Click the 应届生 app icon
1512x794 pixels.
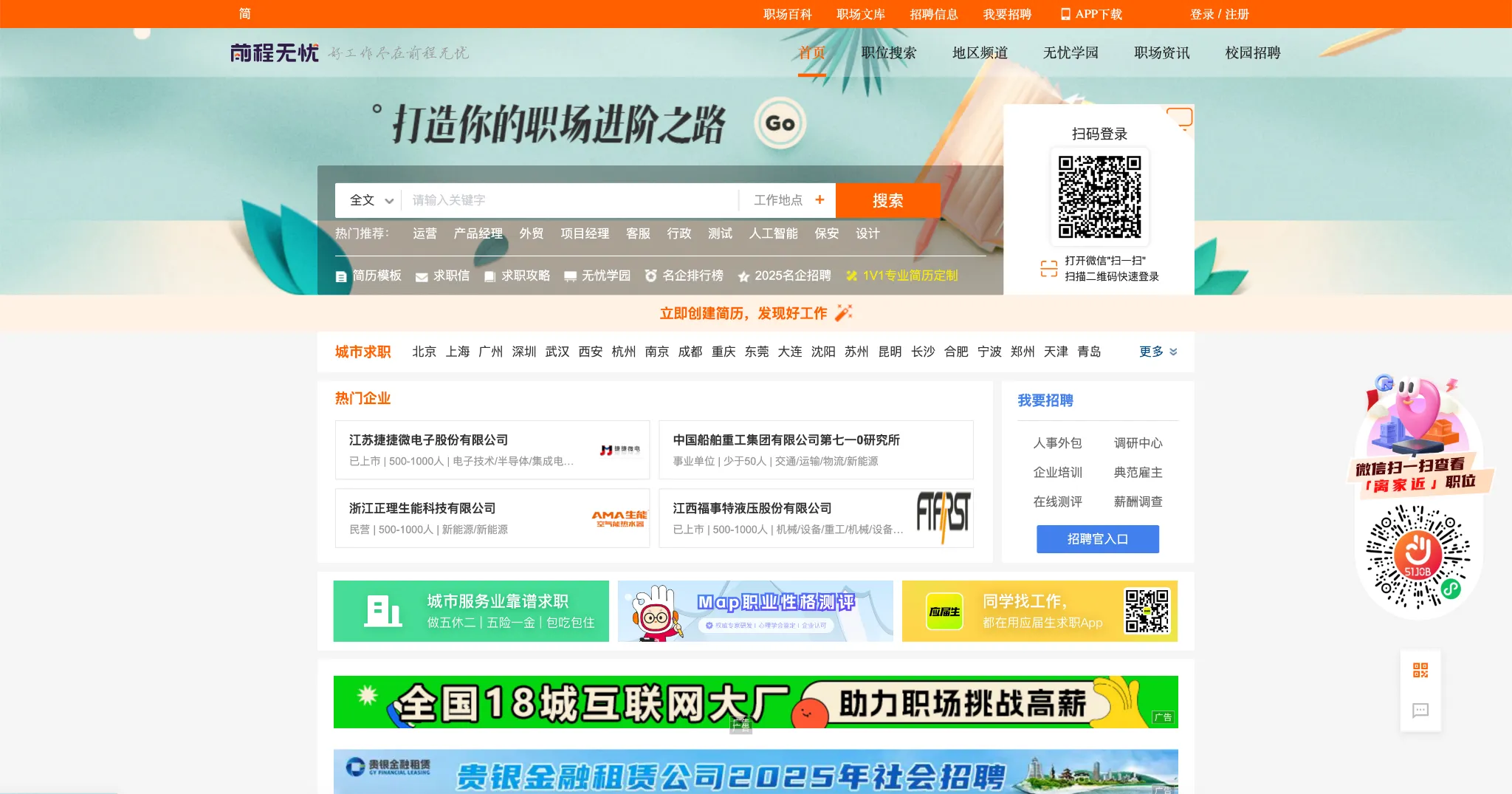[x=944, y=612]
